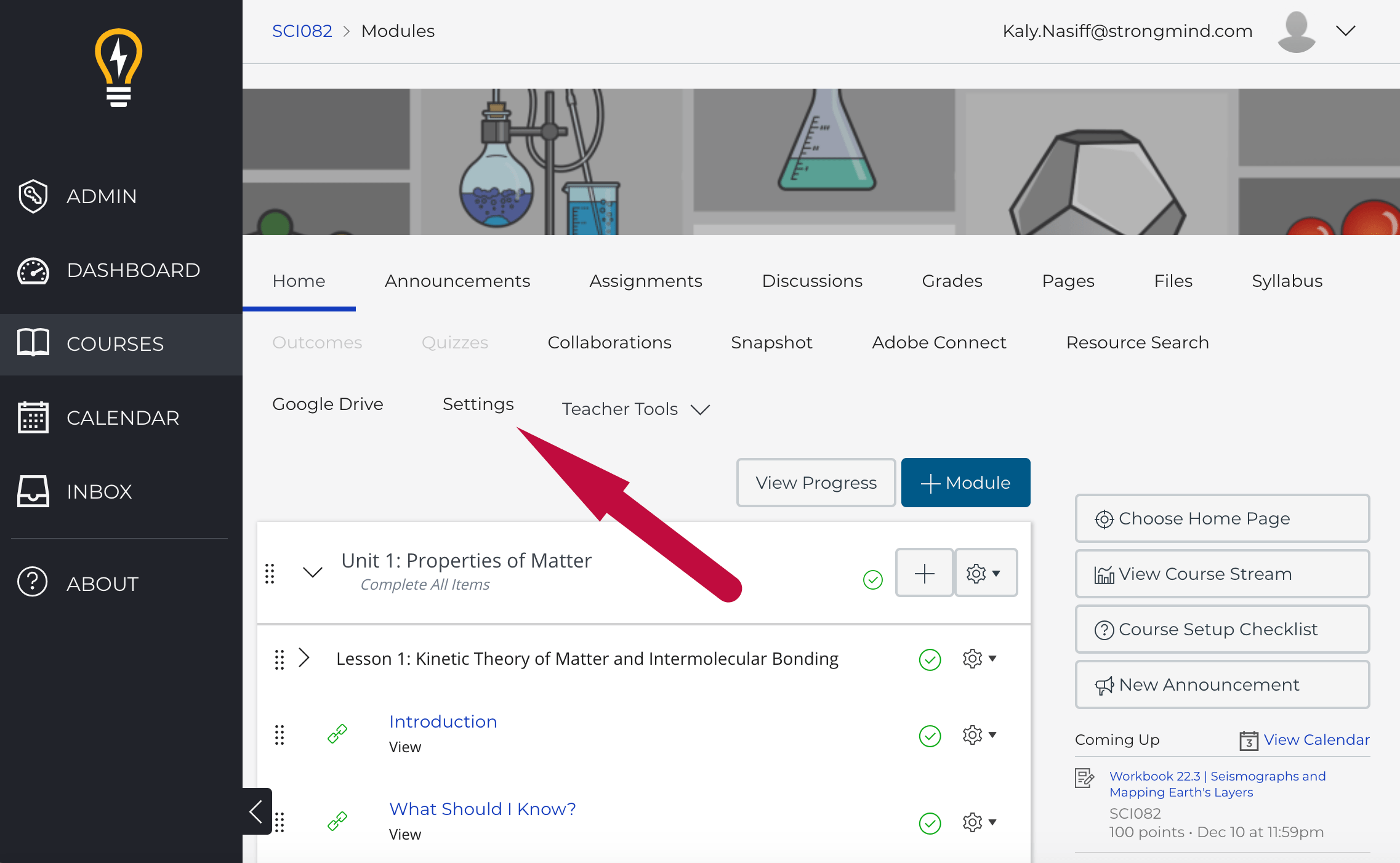Open the View Calendar link
This screenshot has height=863, width=1400.
1316,739
